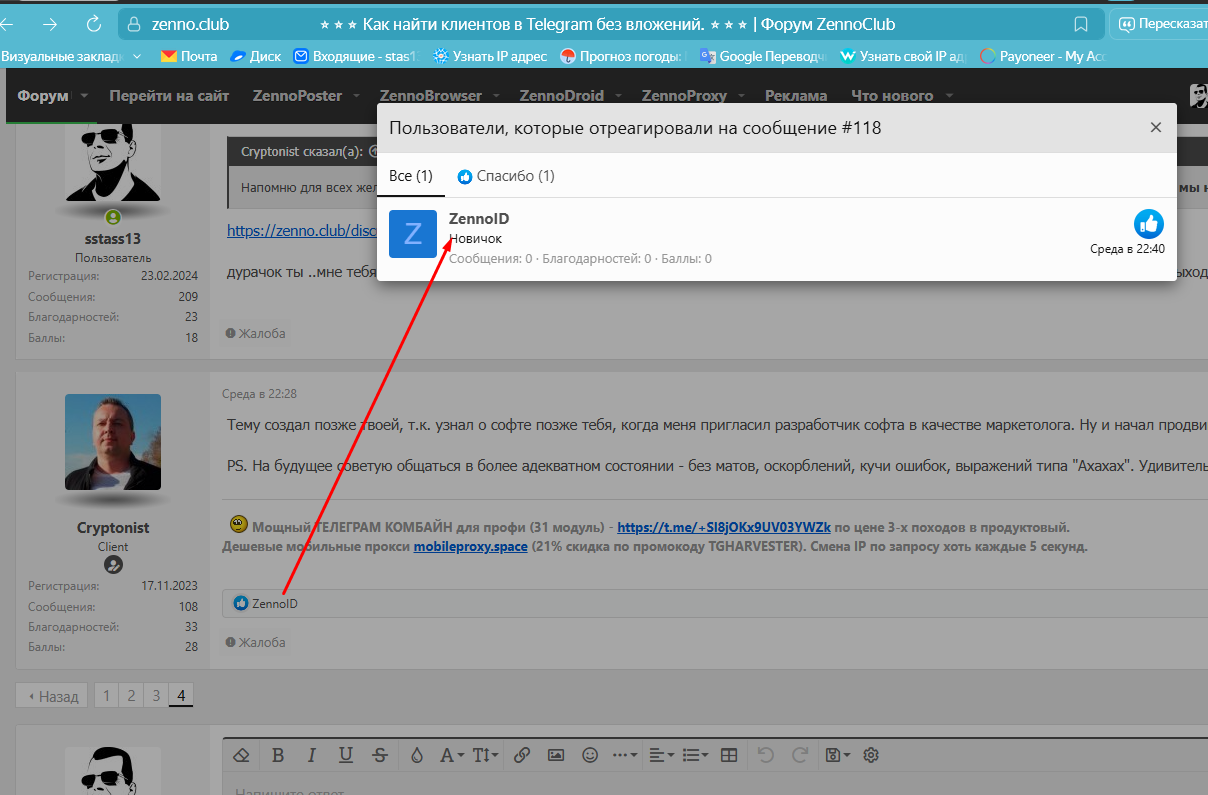Click the blue thumbs-up reaction icon
Viewport: 1208px width, 795px height.
click(x=1149, y=224)
